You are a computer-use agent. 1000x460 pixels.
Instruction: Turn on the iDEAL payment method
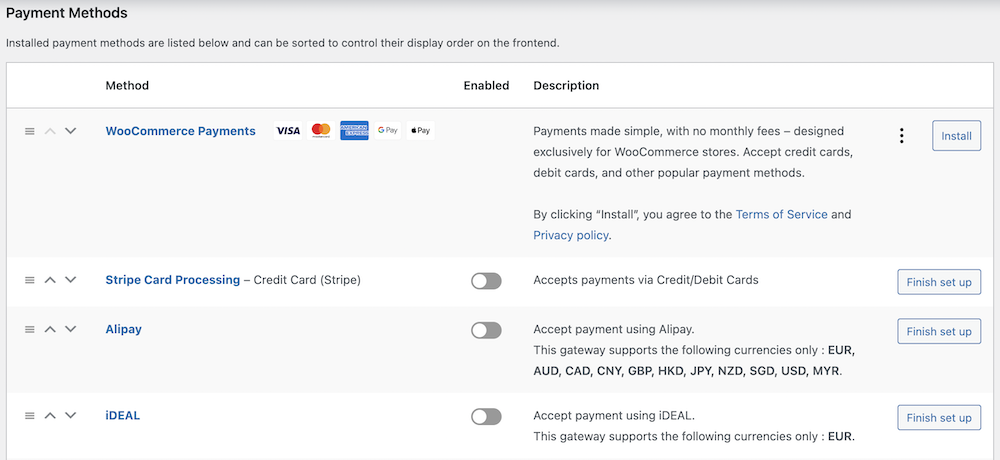[x=486, y=416]
